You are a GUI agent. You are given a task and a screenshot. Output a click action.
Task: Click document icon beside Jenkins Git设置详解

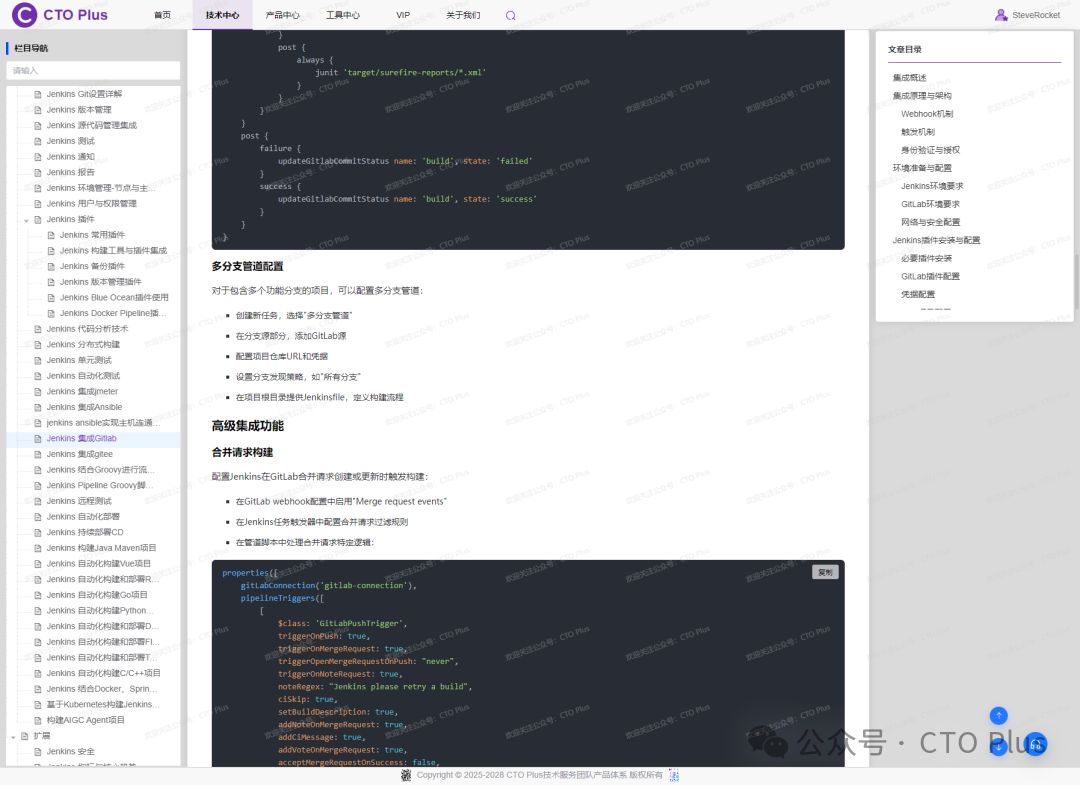point(38,94)
